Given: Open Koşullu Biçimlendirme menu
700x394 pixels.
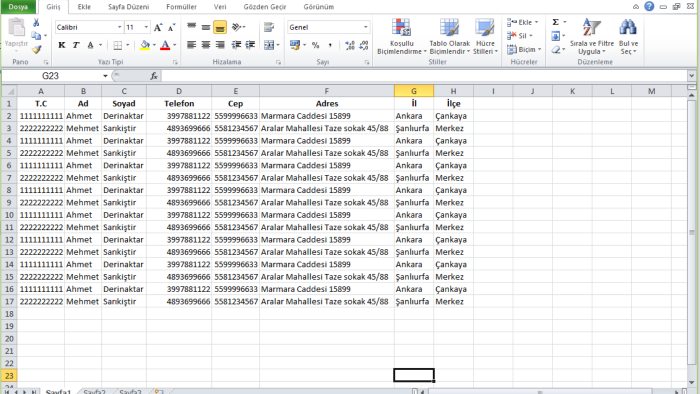Looking at the screenshot, I should tap(401, 37).
